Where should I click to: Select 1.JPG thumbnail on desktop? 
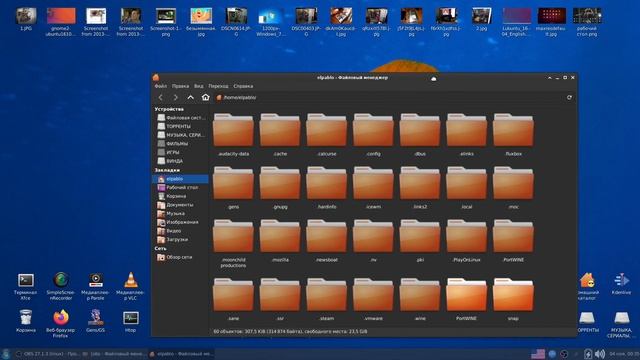click(x=26, y=19)
